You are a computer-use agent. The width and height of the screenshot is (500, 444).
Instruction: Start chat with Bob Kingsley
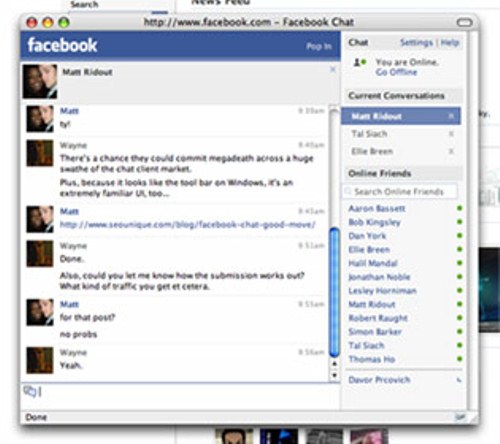pyautogui.click(x=374, y=222)
